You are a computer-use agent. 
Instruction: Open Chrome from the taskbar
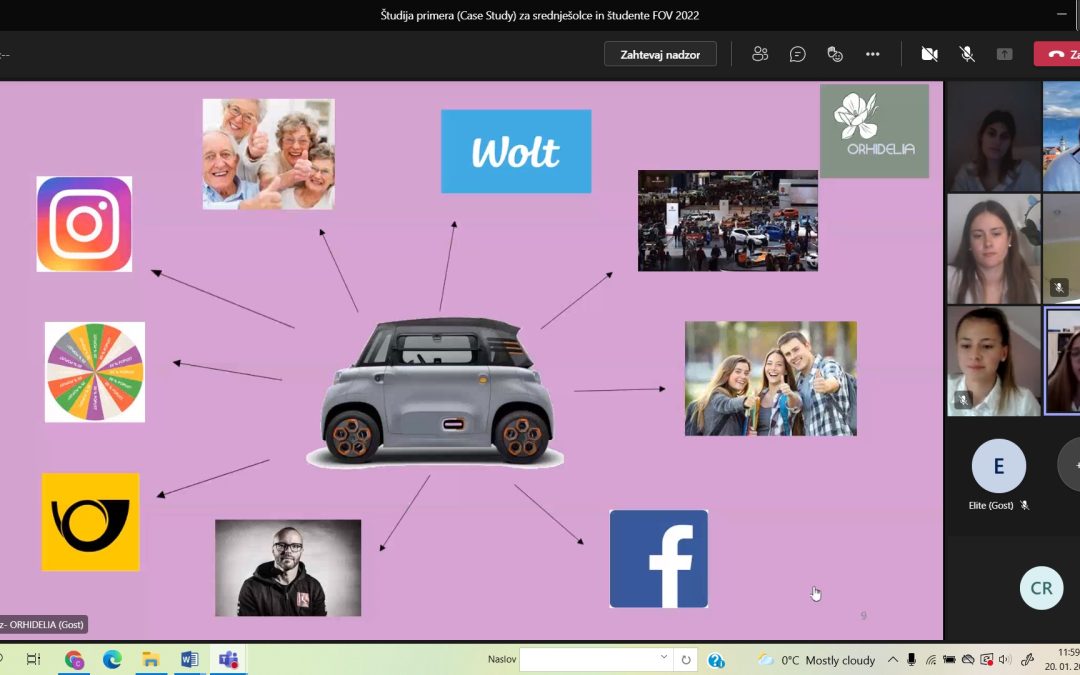tap(74, 660)
